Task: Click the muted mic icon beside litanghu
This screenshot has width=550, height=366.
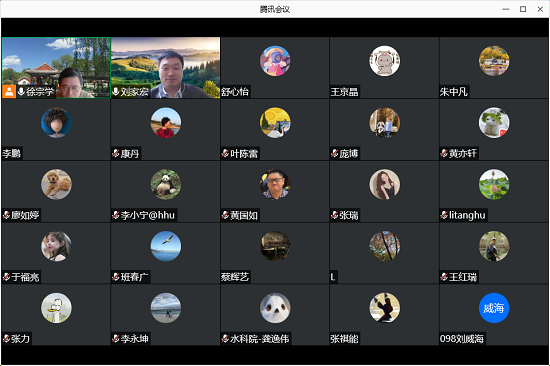Action: coord(444,215)
